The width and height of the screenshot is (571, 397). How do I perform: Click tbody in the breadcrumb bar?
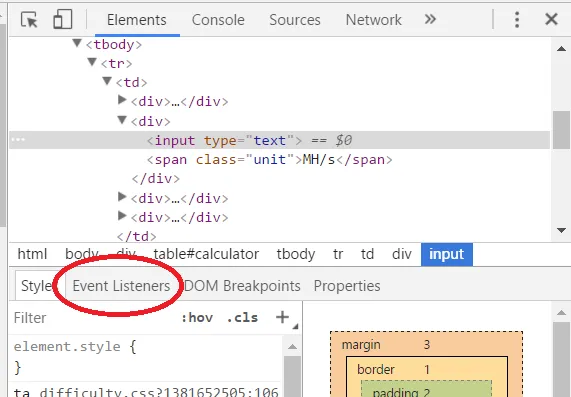pos(296,254)
